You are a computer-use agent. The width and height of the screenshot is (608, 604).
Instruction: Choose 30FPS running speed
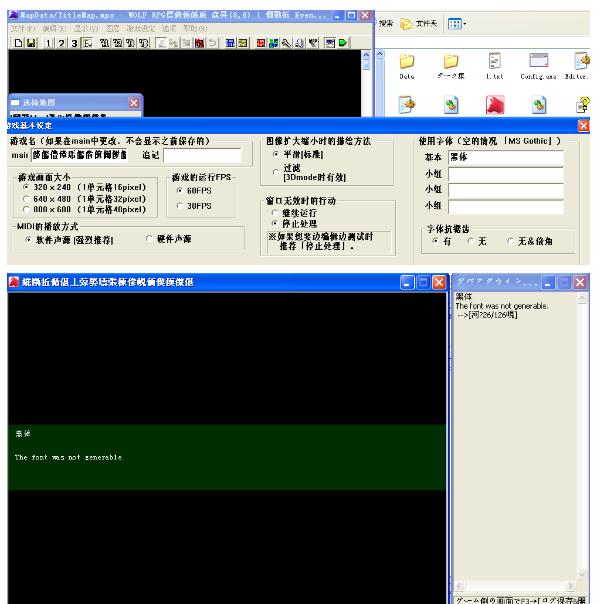[x=180, y=206]
